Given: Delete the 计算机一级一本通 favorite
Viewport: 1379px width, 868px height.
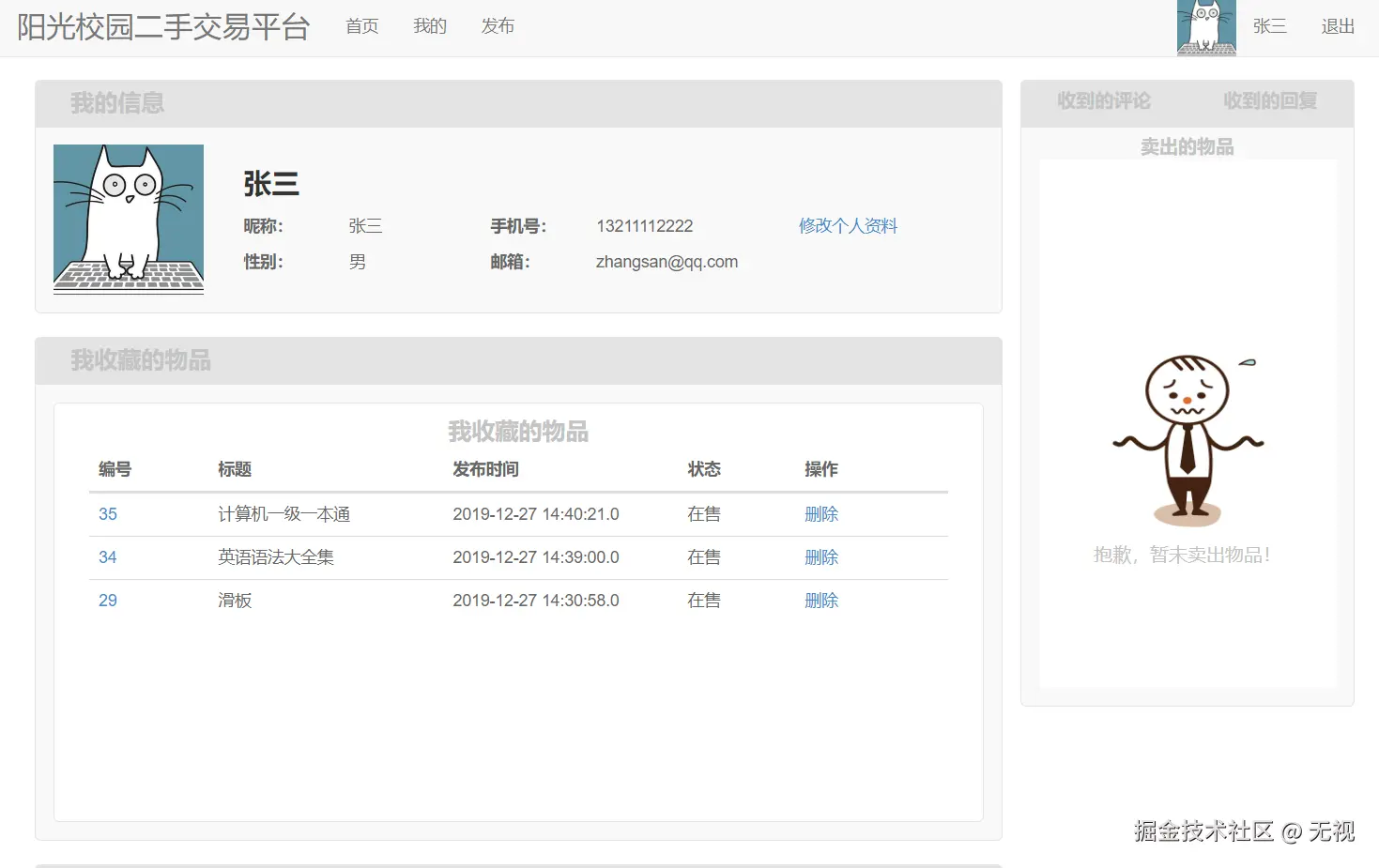Looking at the screenshot, I should tap(821, 514).
